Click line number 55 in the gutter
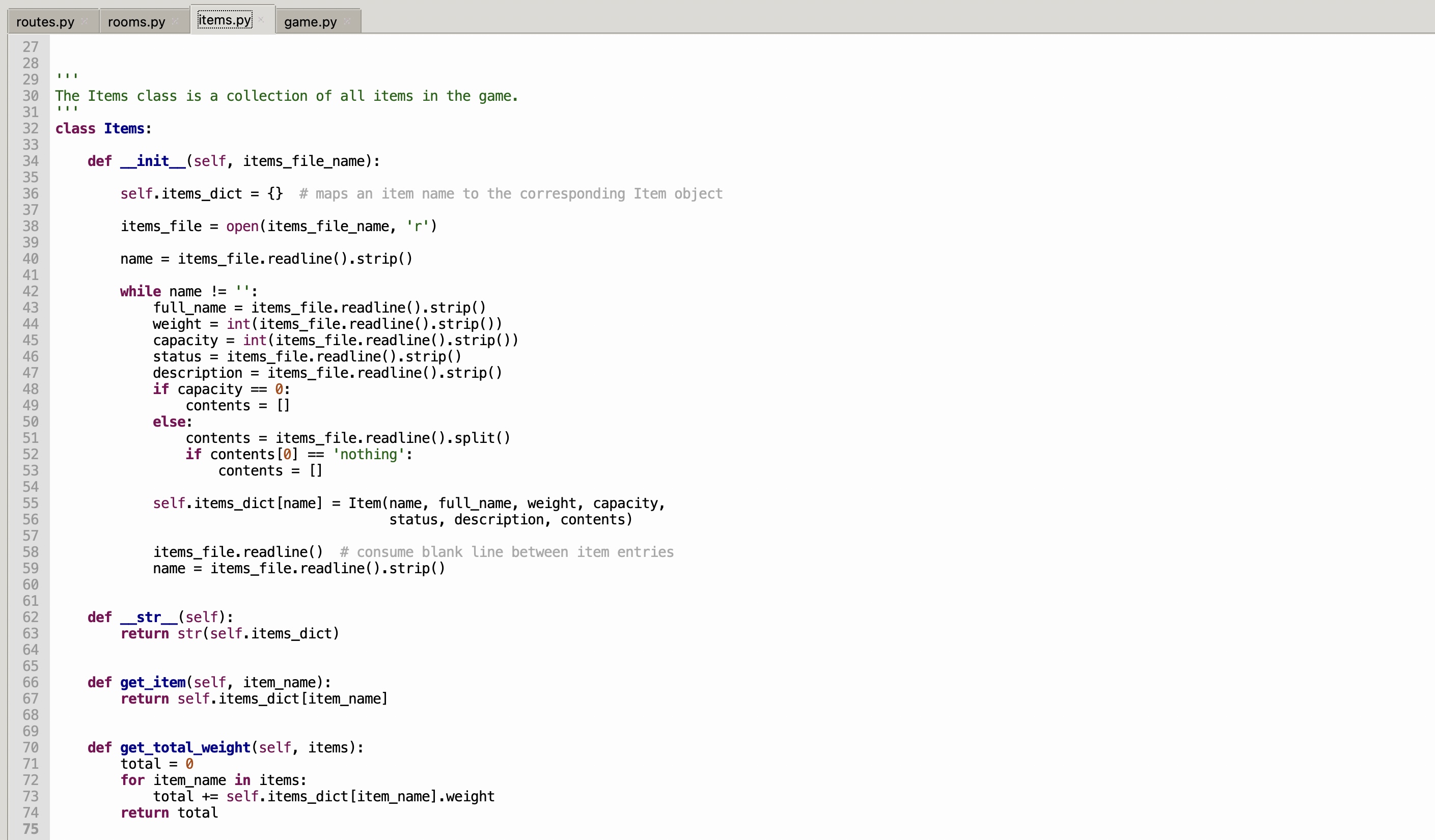Viewport: 1435px width, 840px height. [31, 503]
